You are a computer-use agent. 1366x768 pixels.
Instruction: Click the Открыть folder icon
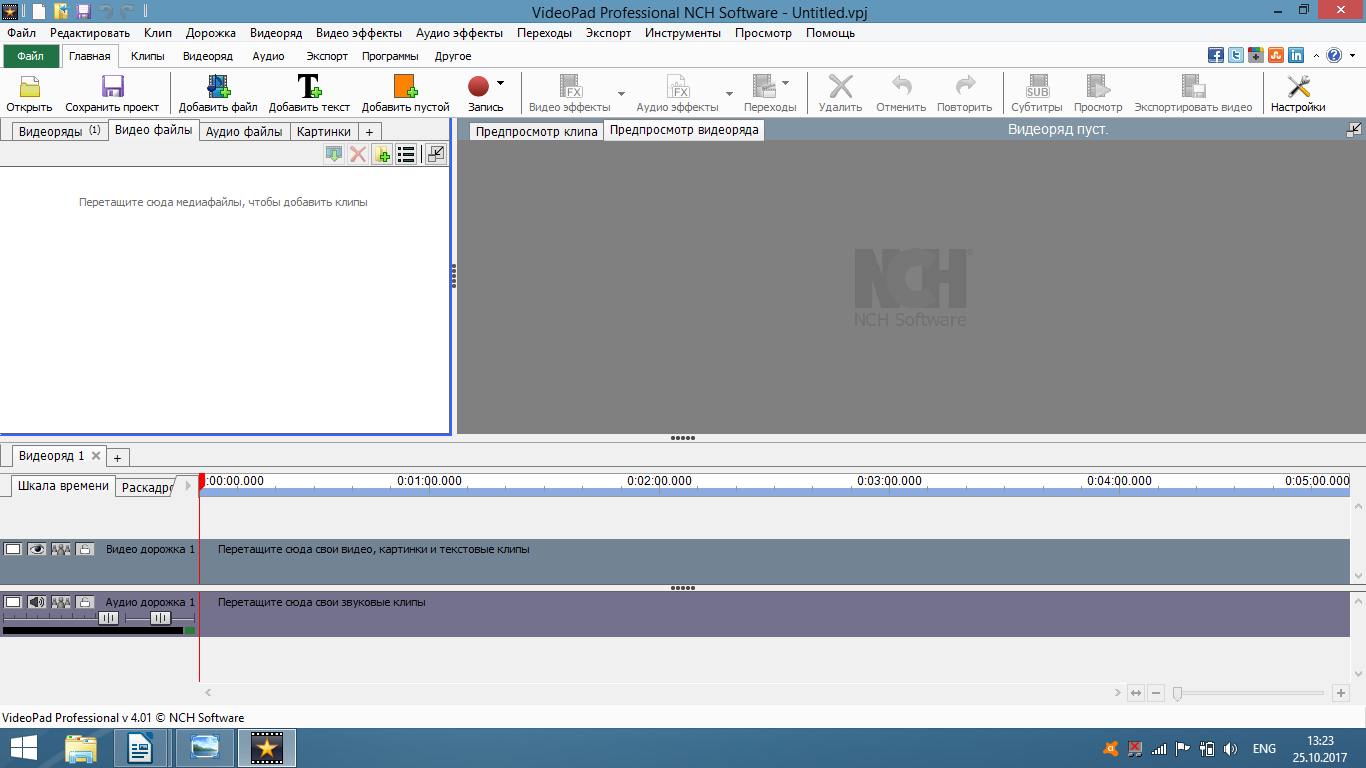point(30,87)
